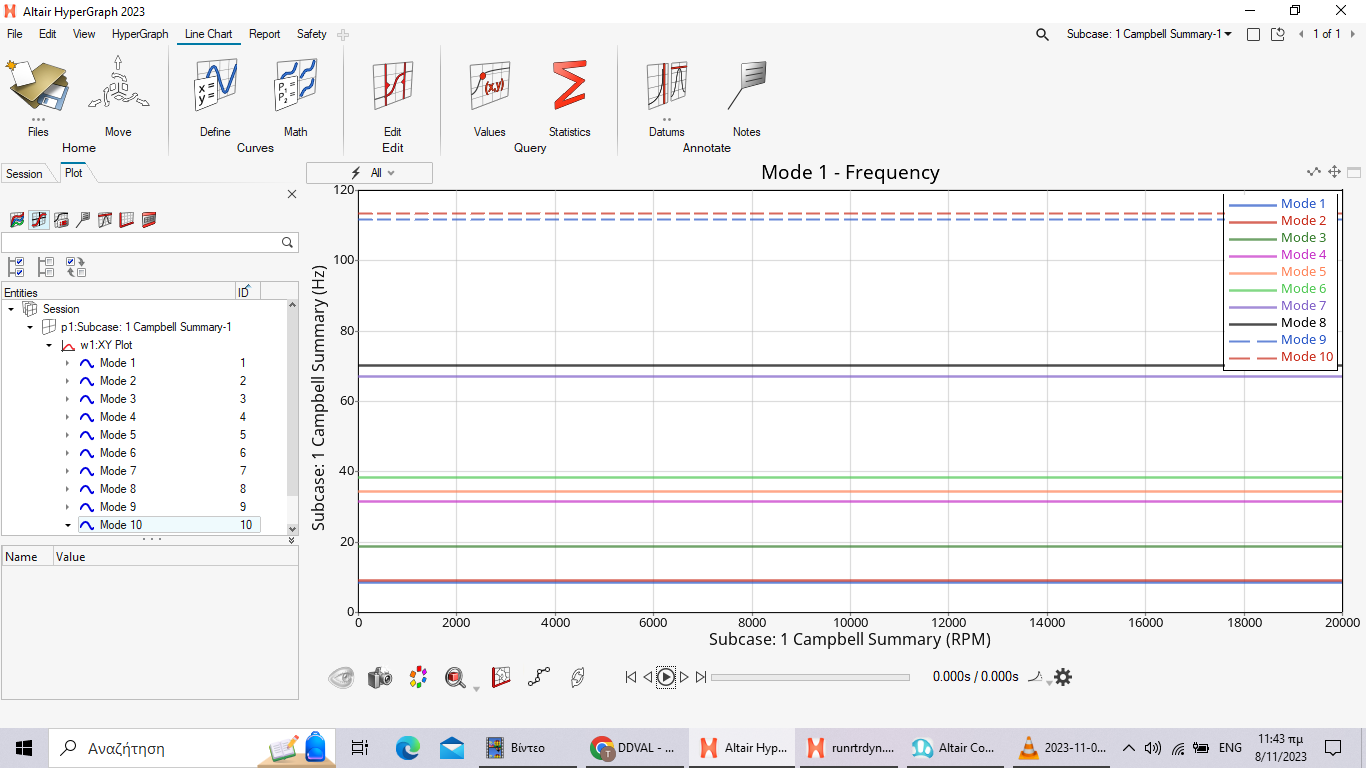Open the animation settings gear icon
This screenshot has height=768, width=1366.
pyautogui.click(x=1063, y=677)
